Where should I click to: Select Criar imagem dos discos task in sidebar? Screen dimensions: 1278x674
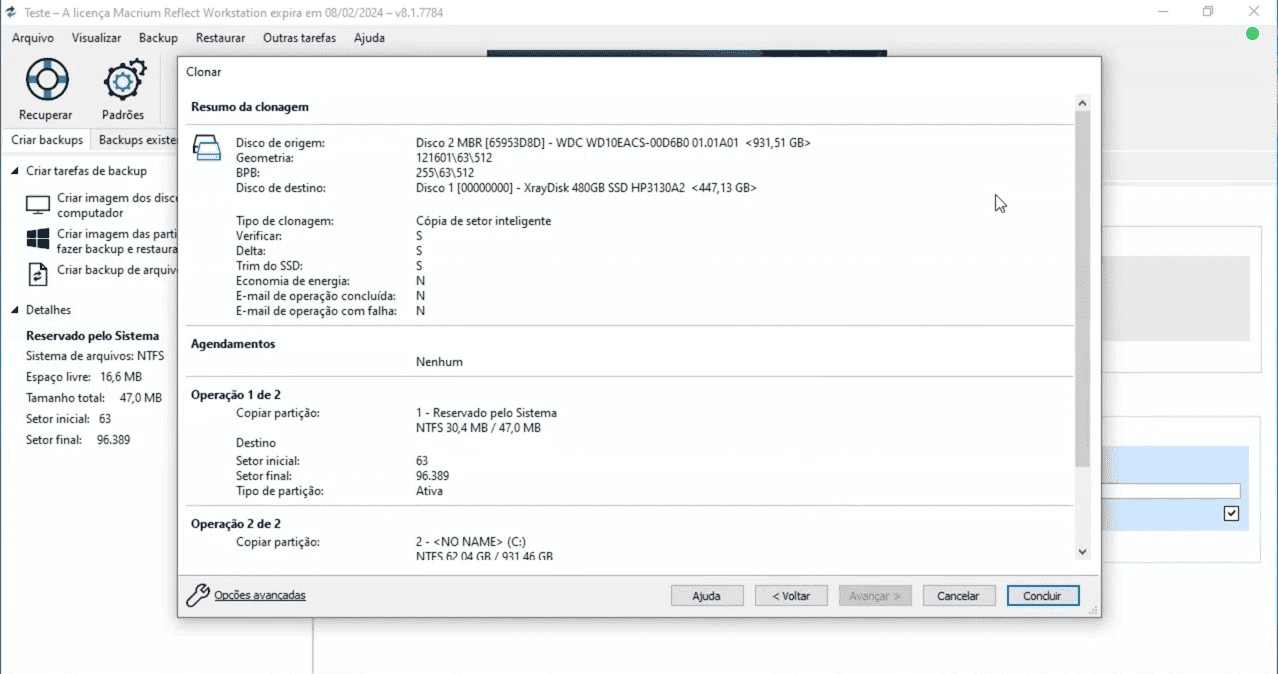[x=101, y=206]
